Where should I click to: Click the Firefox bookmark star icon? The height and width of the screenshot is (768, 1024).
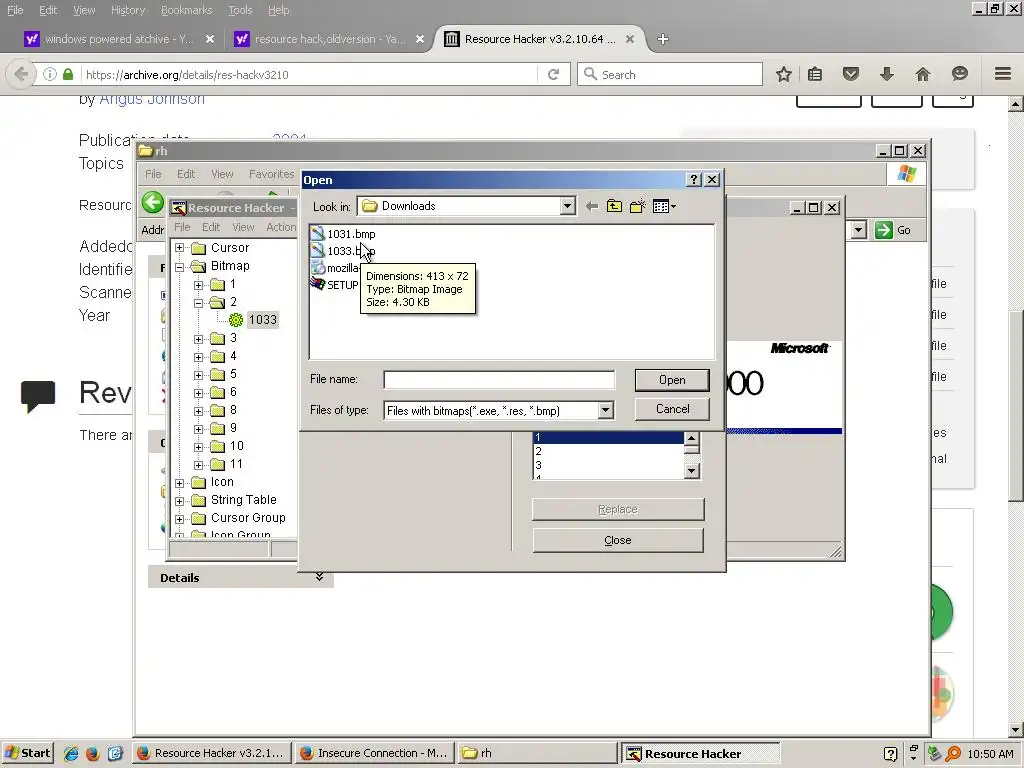[x=784, y=74]
